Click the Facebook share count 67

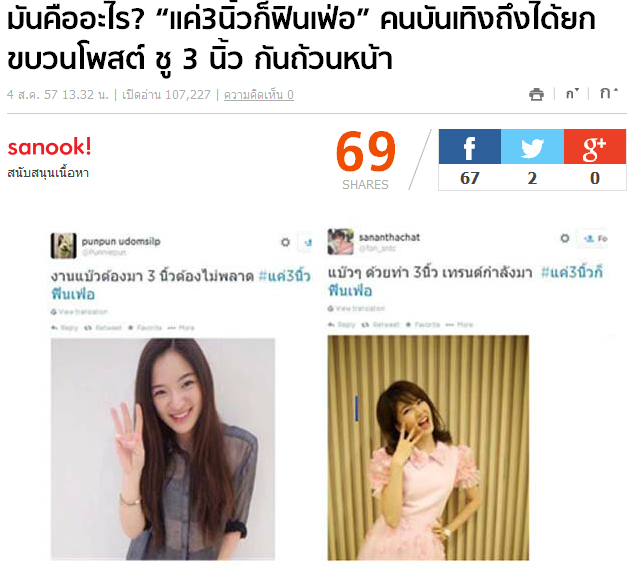tap(470, 178)
